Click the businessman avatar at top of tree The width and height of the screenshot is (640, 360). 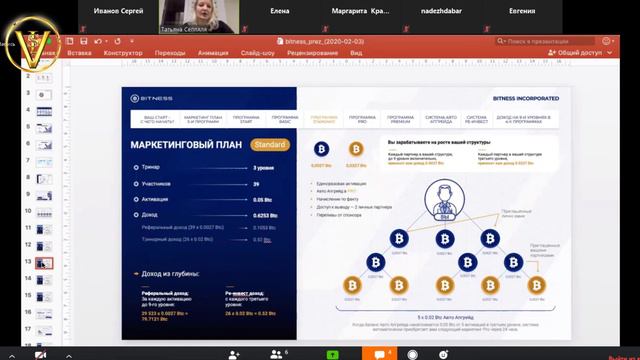(x=444, y=200)
